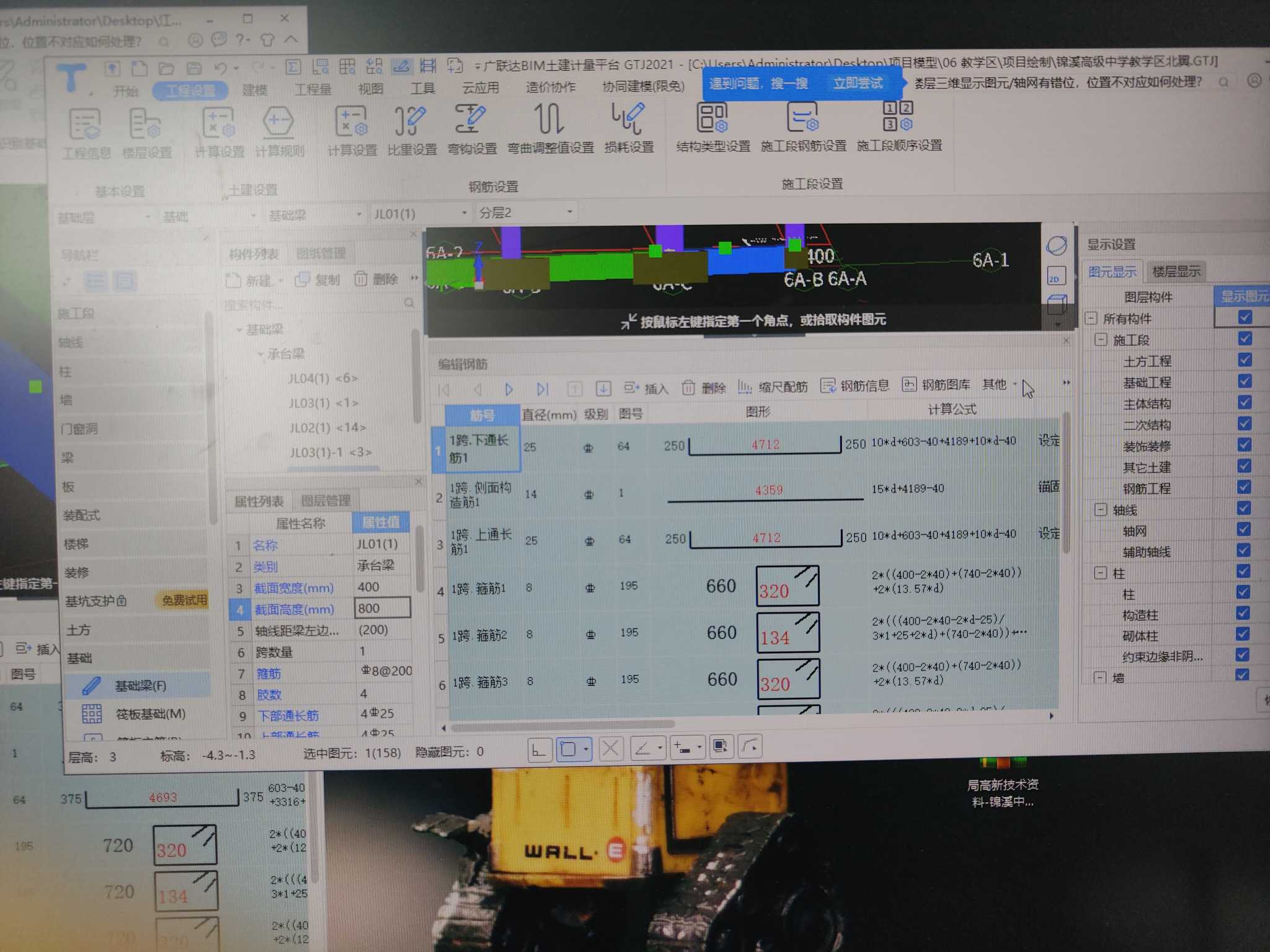Image resolution: width=1270 pixels, height=952 pixels.
Task: Click the save icon in quick toolbar
Action: tap(194, 68)
